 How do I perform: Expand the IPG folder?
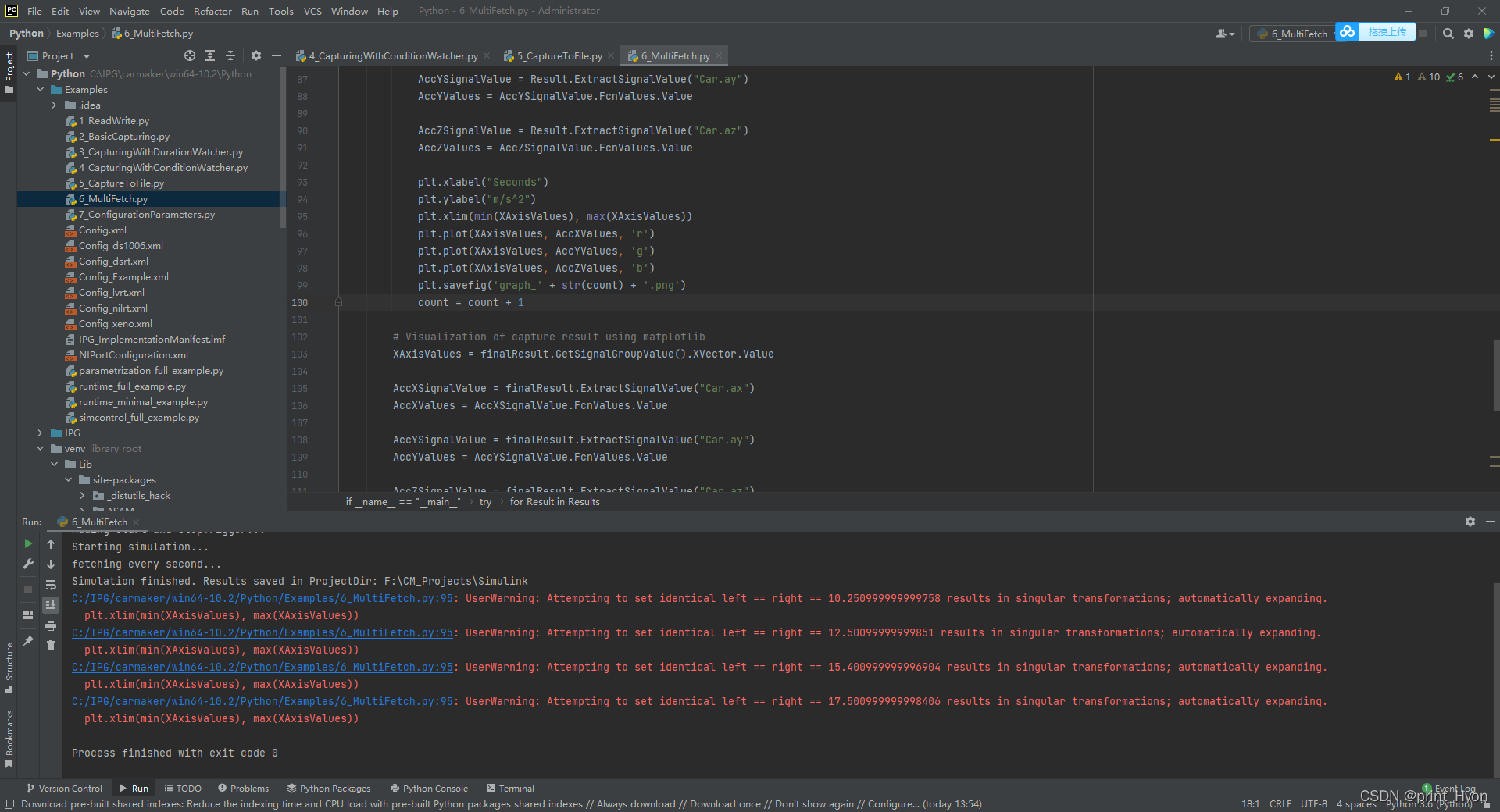[41, 433]
